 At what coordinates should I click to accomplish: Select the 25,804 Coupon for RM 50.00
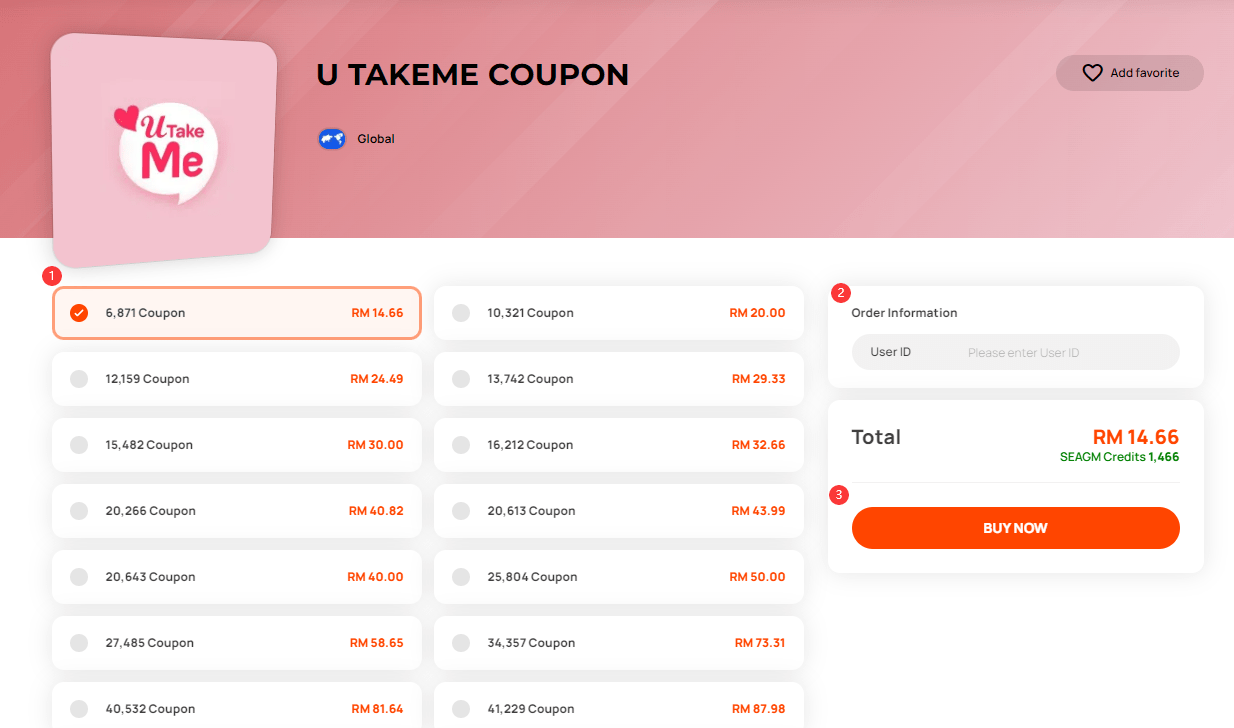tap(618, 576)
